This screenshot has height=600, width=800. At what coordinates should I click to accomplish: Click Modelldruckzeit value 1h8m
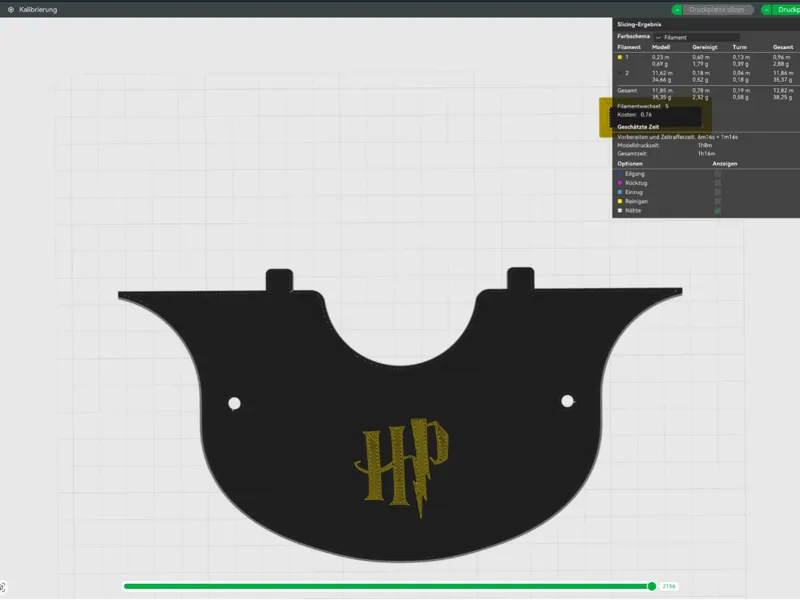pyautogui.click(x=705, y=145)
